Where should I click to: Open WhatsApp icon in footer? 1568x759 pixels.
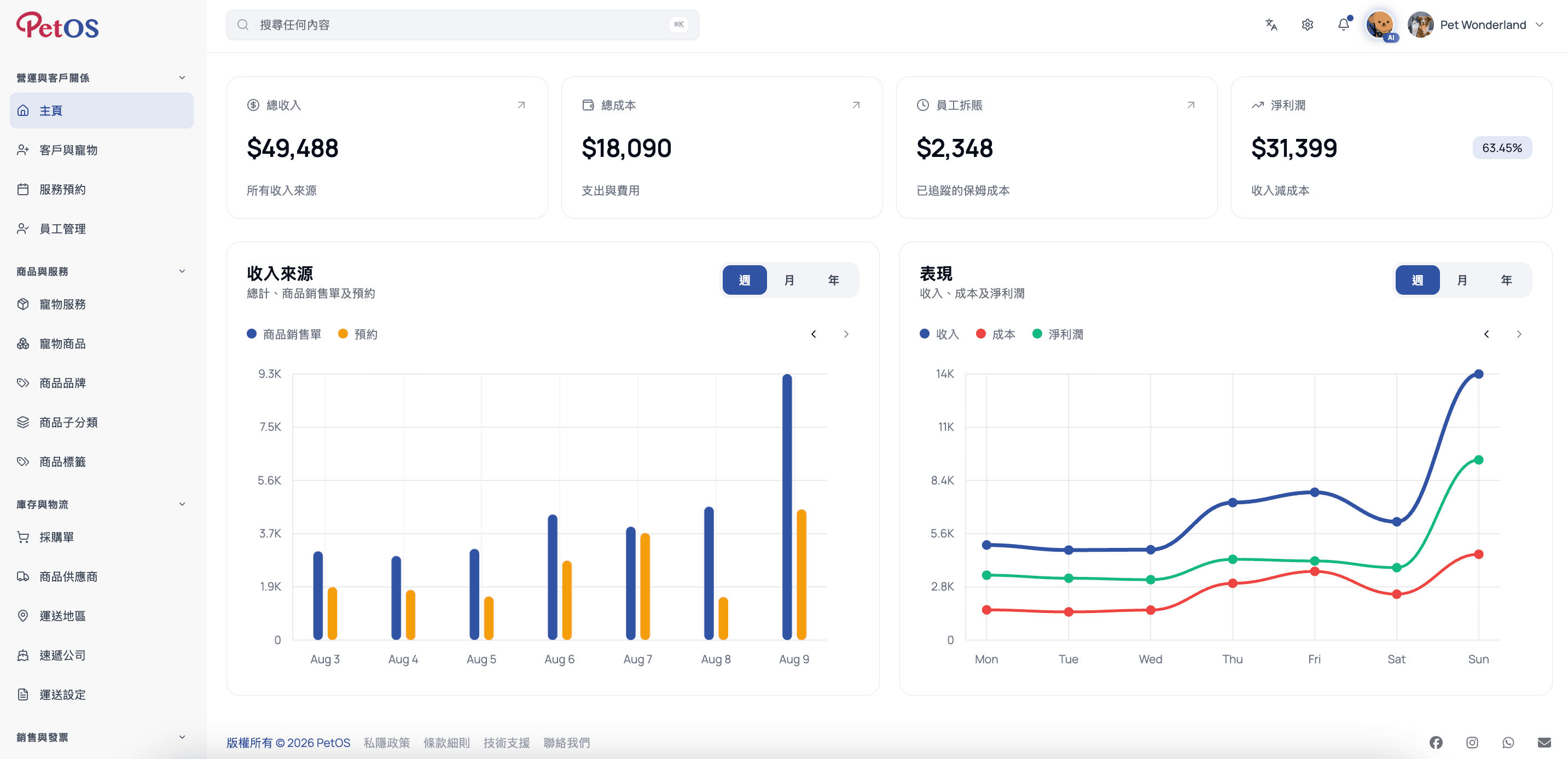[1508, 743]
